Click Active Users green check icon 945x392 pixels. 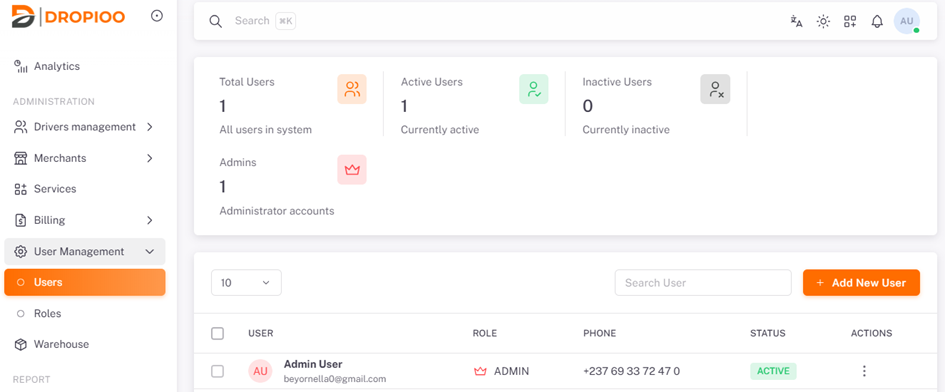point(534,89)
